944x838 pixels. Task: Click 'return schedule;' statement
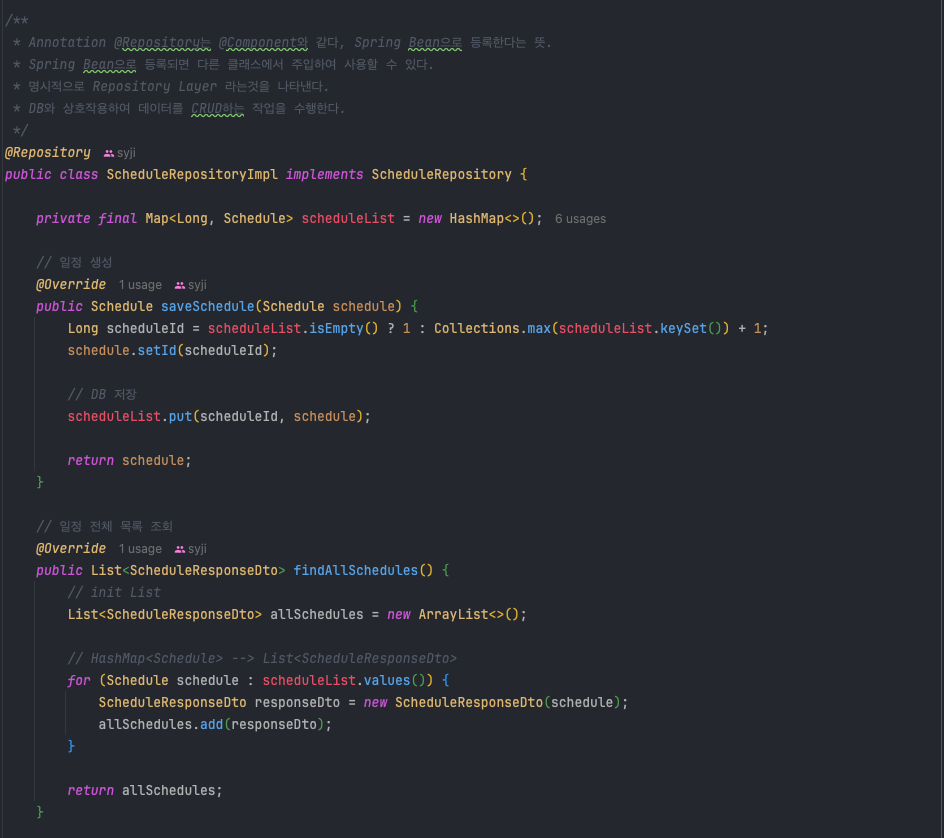click(129, 461)
